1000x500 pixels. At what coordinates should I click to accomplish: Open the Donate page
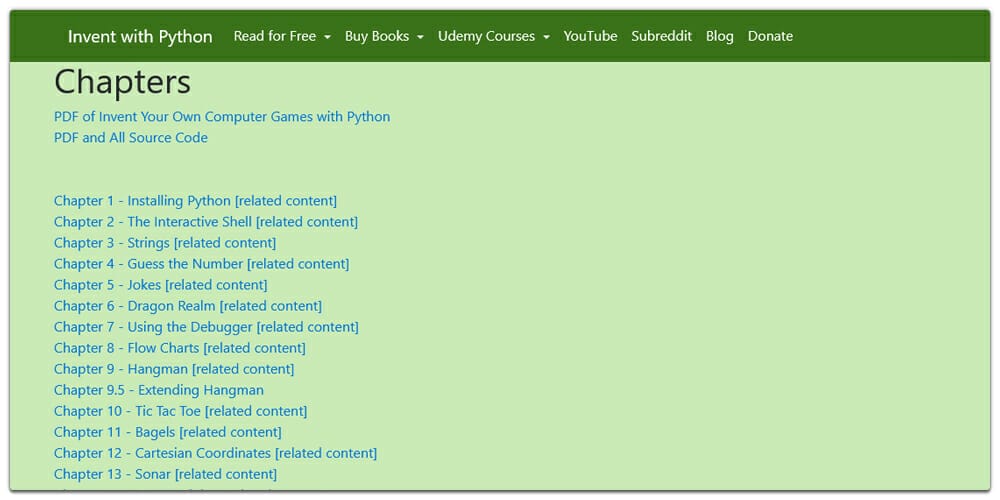pos(770,36)
